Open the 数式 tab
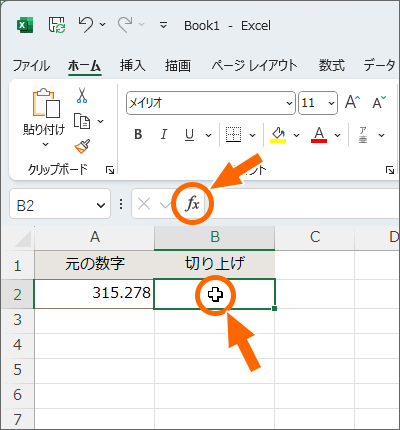400x430 pixels. point(331,65)
